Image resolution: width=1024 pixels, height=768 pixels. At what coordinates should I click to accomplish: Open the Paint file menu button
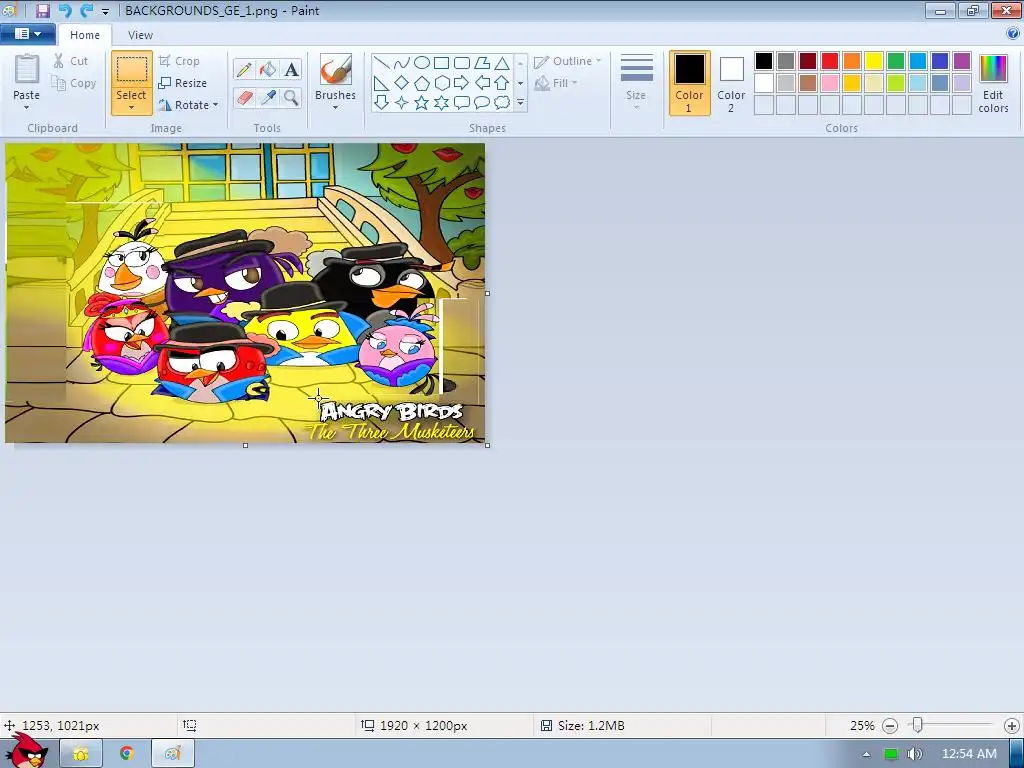(x=28, y=34)
